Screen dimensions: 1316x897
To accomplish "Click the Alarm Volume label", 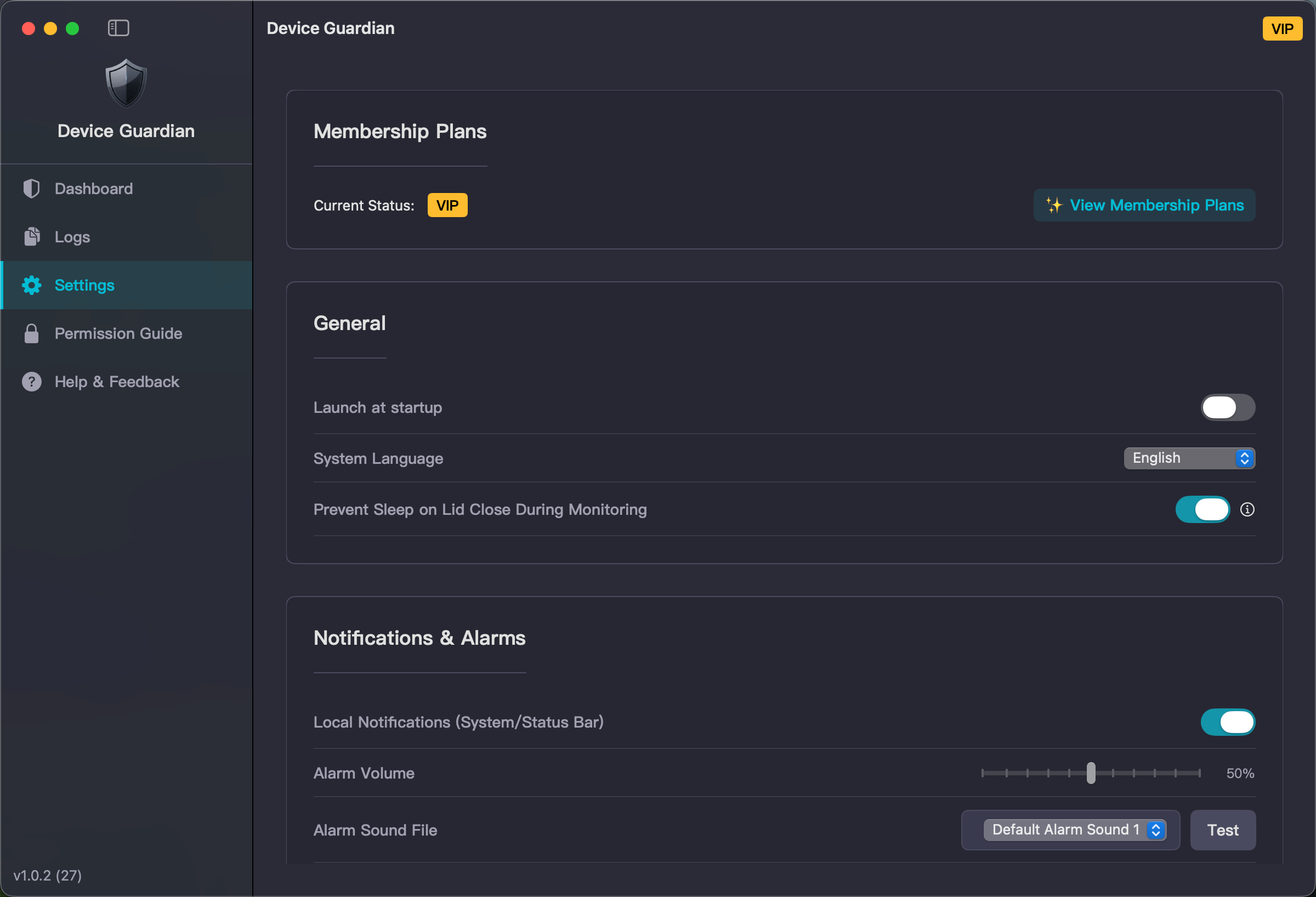I will (364, 773).
